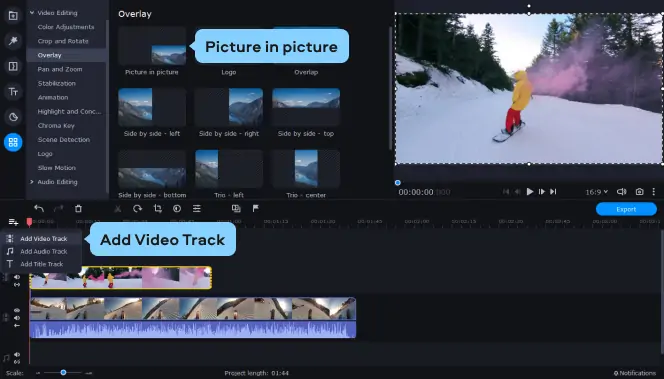Click the Export button
The height and width of the screenshot is (379, 664).
pos(626,209)
